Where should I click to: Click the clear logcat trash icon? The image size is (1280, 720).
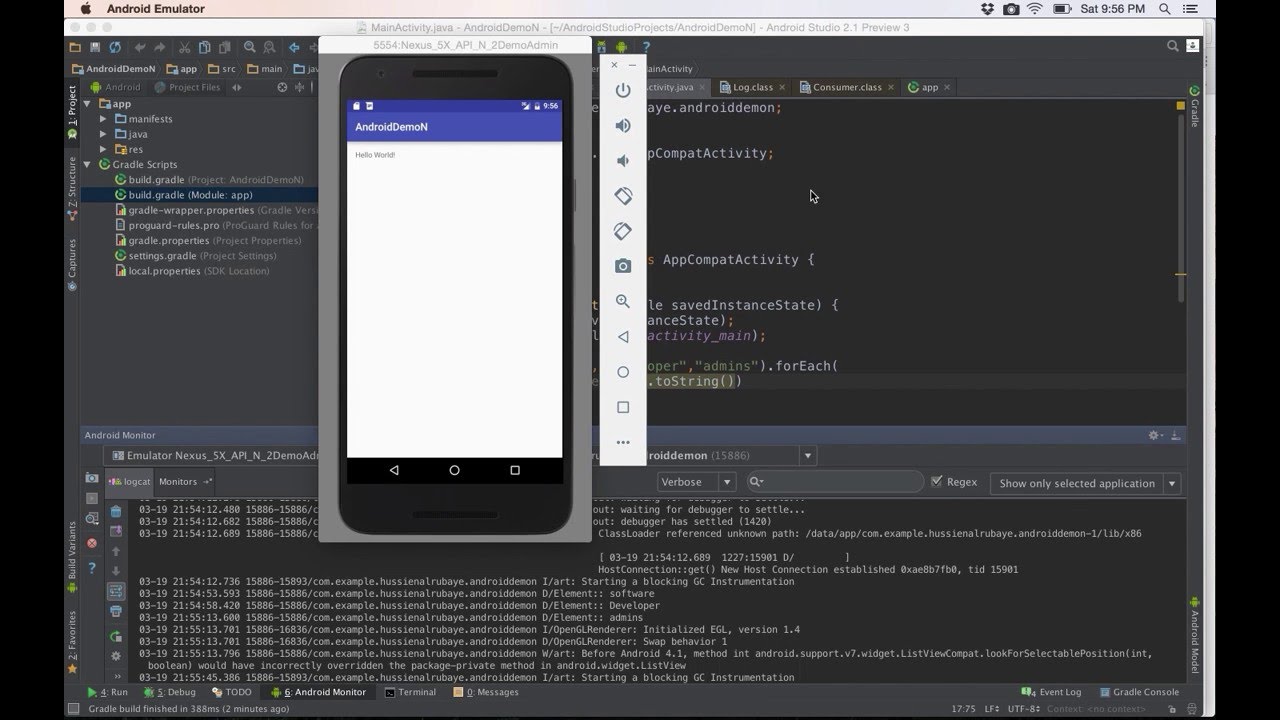tap(116, 511)
